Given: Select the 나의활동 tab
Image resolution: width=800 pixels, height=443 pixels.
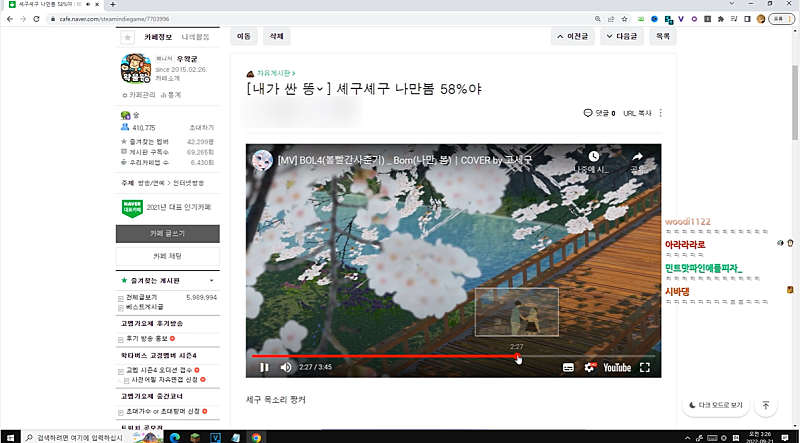Looking at the screenshot, I should [x=195, y=37].
